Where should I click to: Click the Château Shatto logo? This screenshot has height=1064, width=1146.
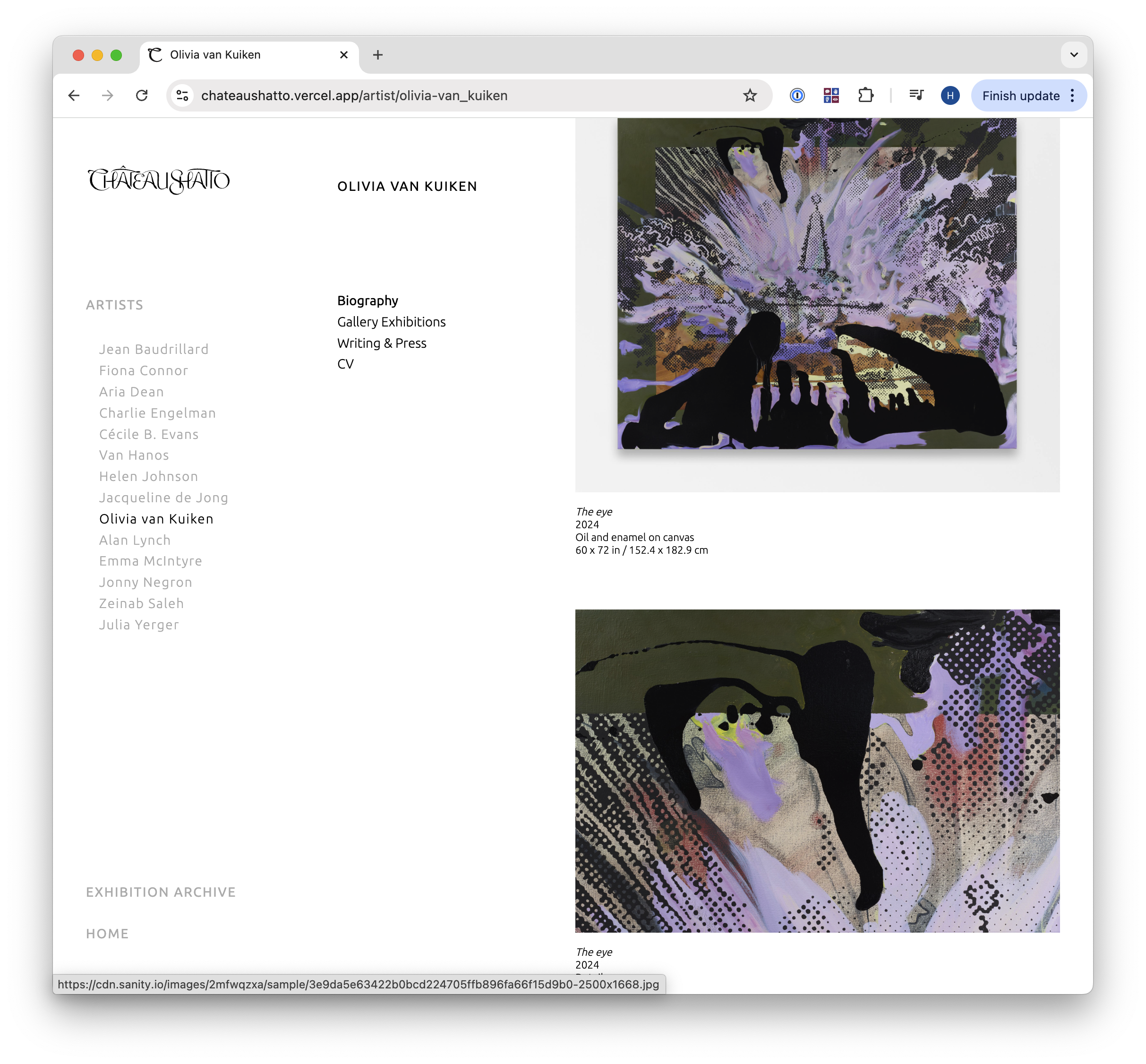[x=159, y=180]
